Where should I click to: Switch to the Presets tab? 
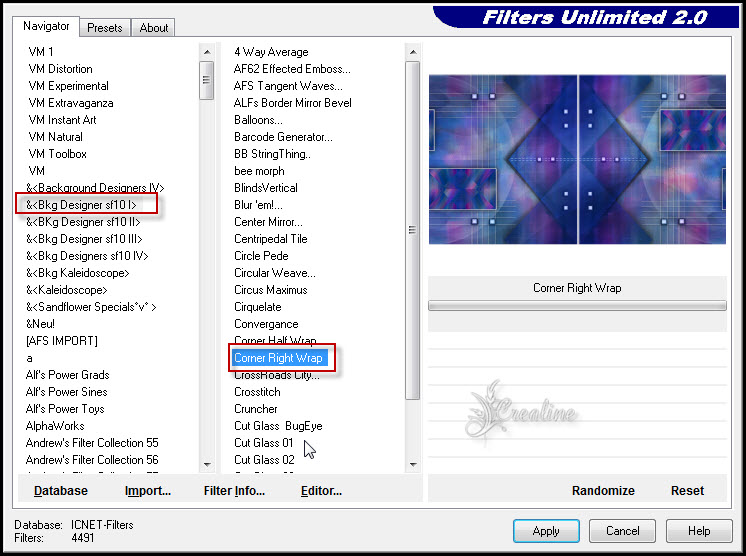coord(104,28)
